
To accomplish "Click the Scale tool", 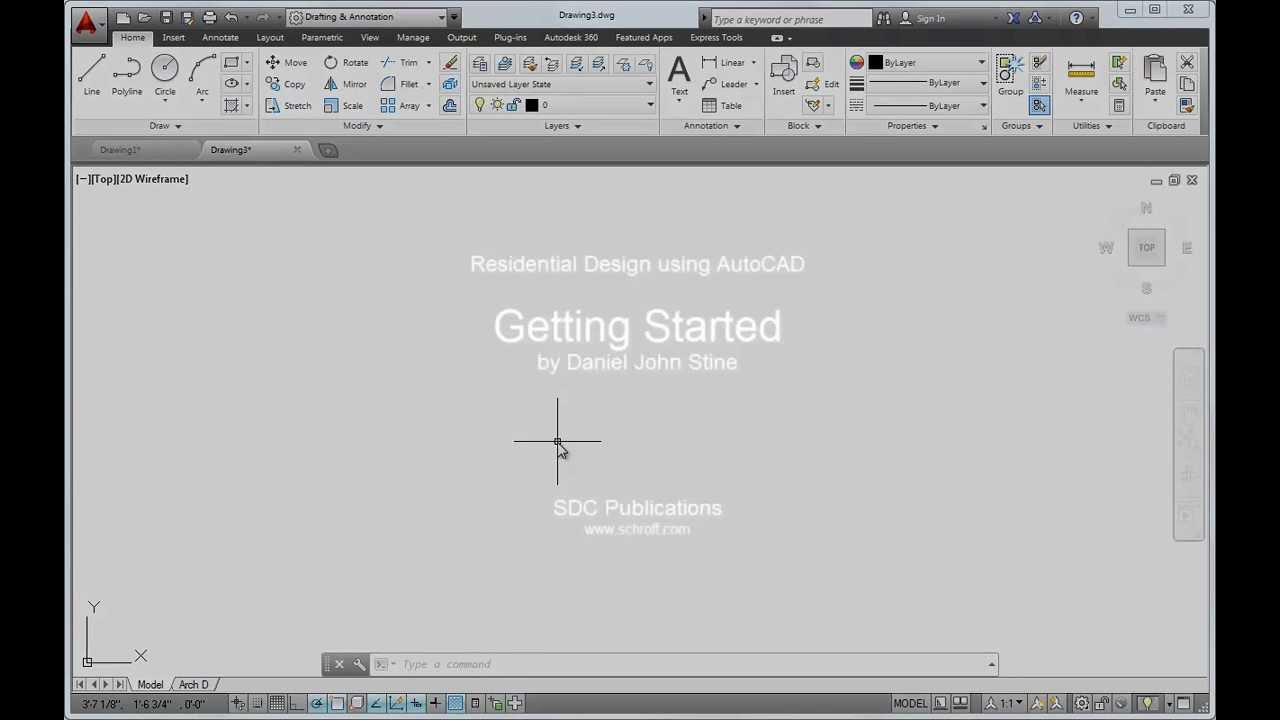I will (x=343, y=106).
